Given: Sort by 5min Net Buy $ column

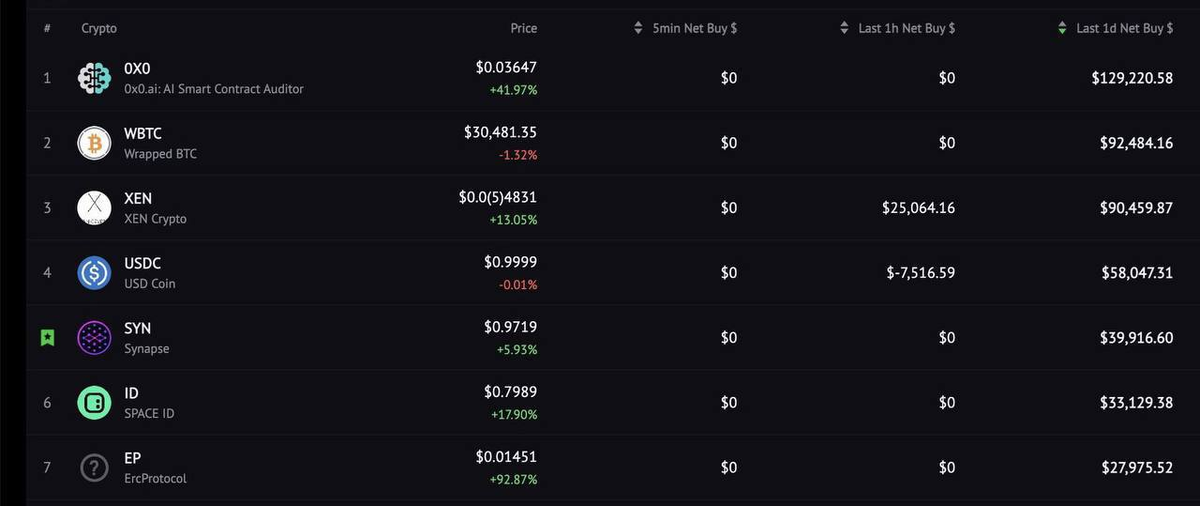Looking at the screenshot, I should [x=694, y=29].
